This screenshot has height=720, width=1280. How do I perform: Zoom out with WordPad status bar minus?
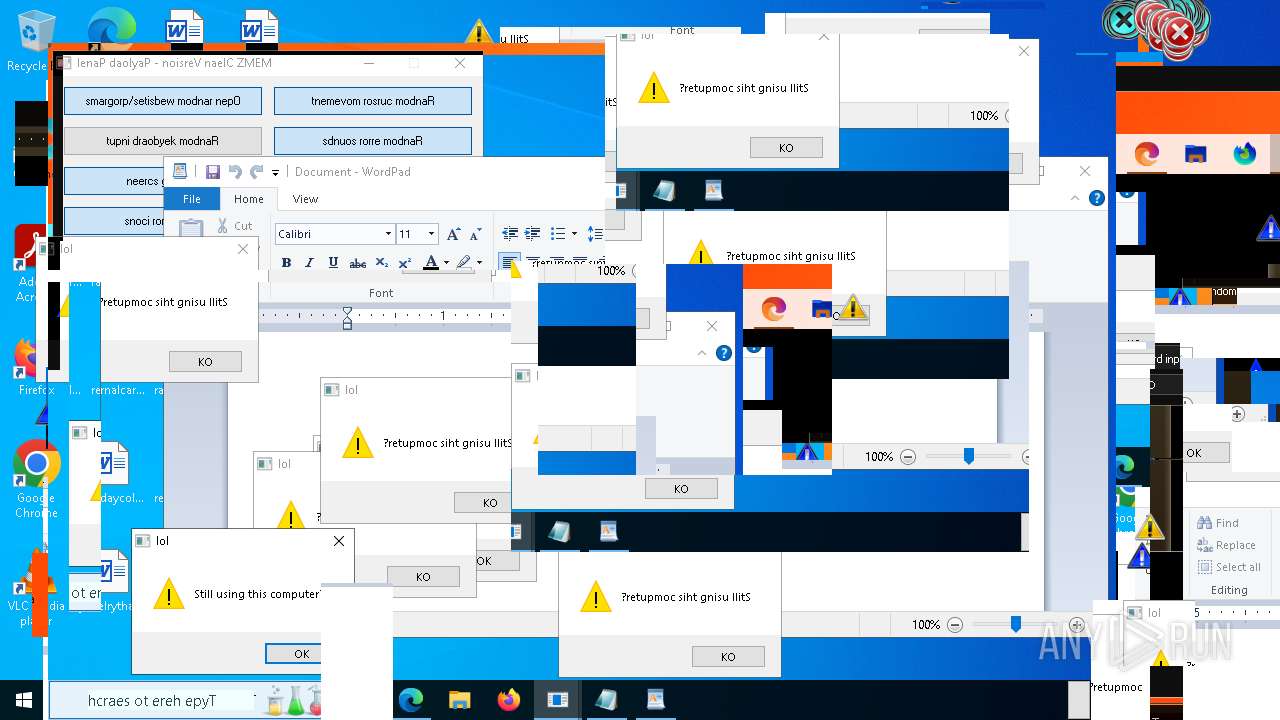pyautogui.click(x=955, y=625)
